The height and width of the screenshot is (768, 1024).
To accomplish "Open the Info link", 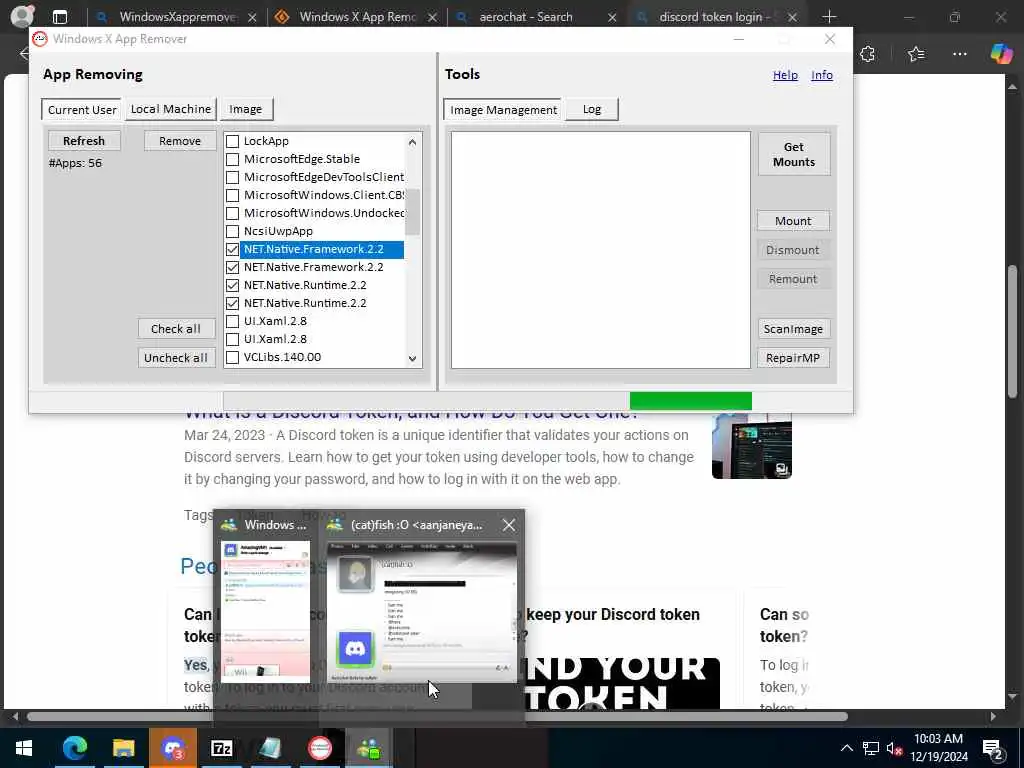I will [x=822, y=75].
